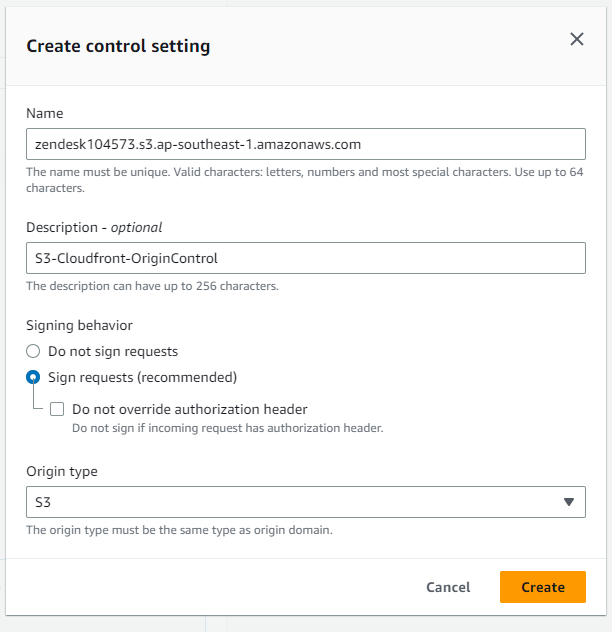Click the Name field label
Screen dimensions: 612x632
pyautogui.click(x=44, y=114)
